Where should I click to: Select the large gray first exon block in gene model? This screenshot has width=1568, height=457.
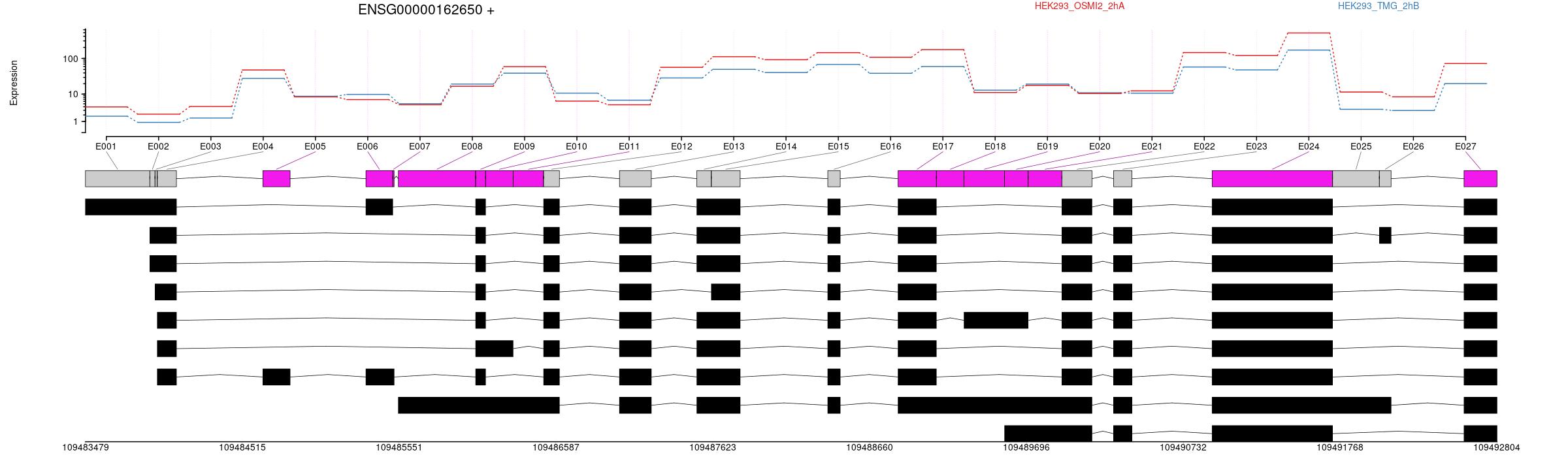(x=118, y=179)
